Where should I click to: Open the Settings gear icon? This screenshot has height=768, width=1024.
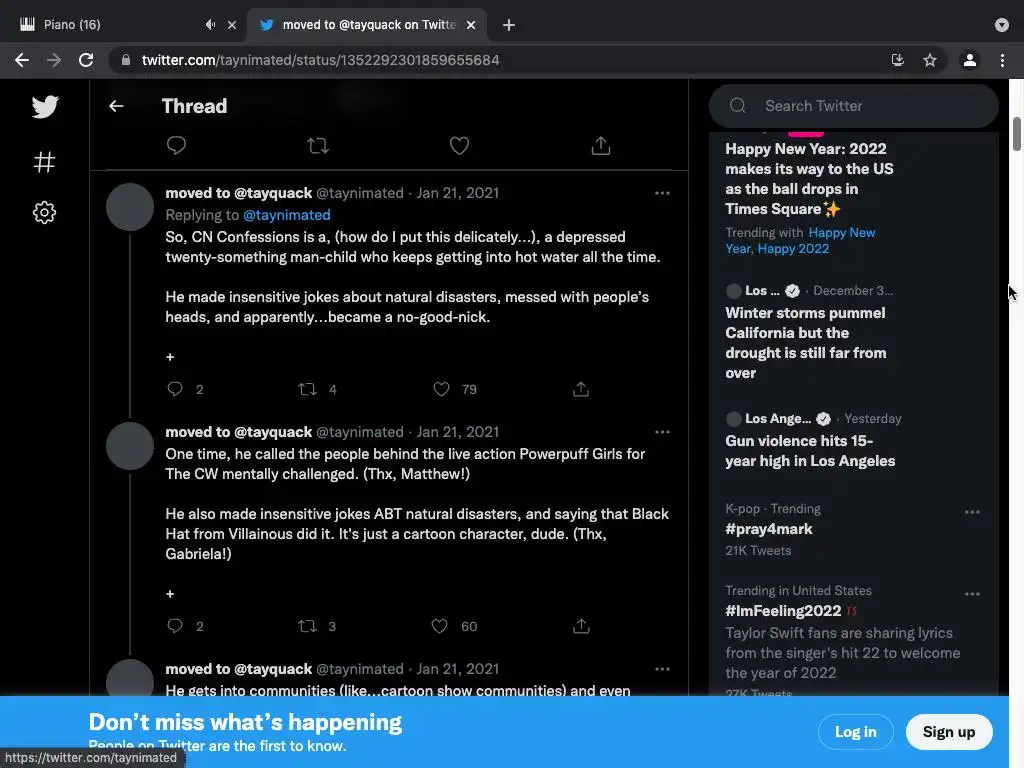(x=45, y=212)
